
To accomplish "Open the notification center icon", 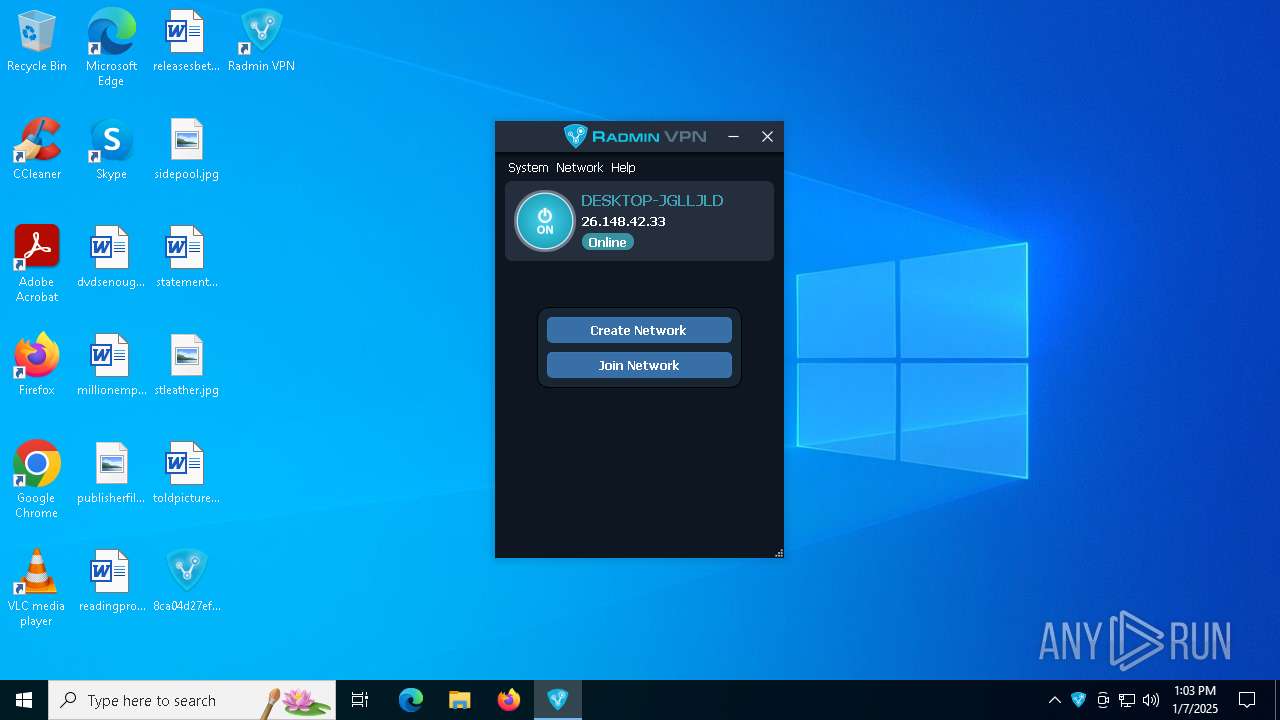I will [x=1247, y=700].
